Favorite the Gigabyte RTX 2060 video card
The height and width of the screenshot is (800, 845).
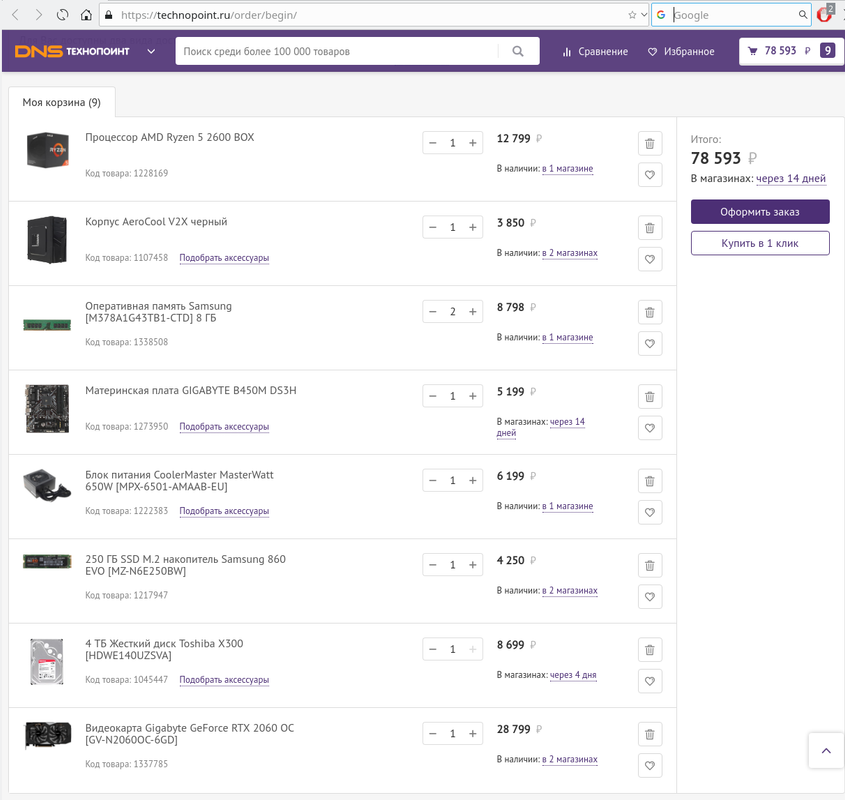coord(649,765)
